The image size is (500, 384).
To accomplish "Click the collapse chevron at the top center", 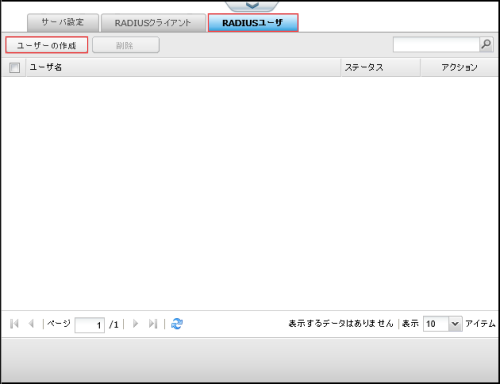I will point(252,5).
